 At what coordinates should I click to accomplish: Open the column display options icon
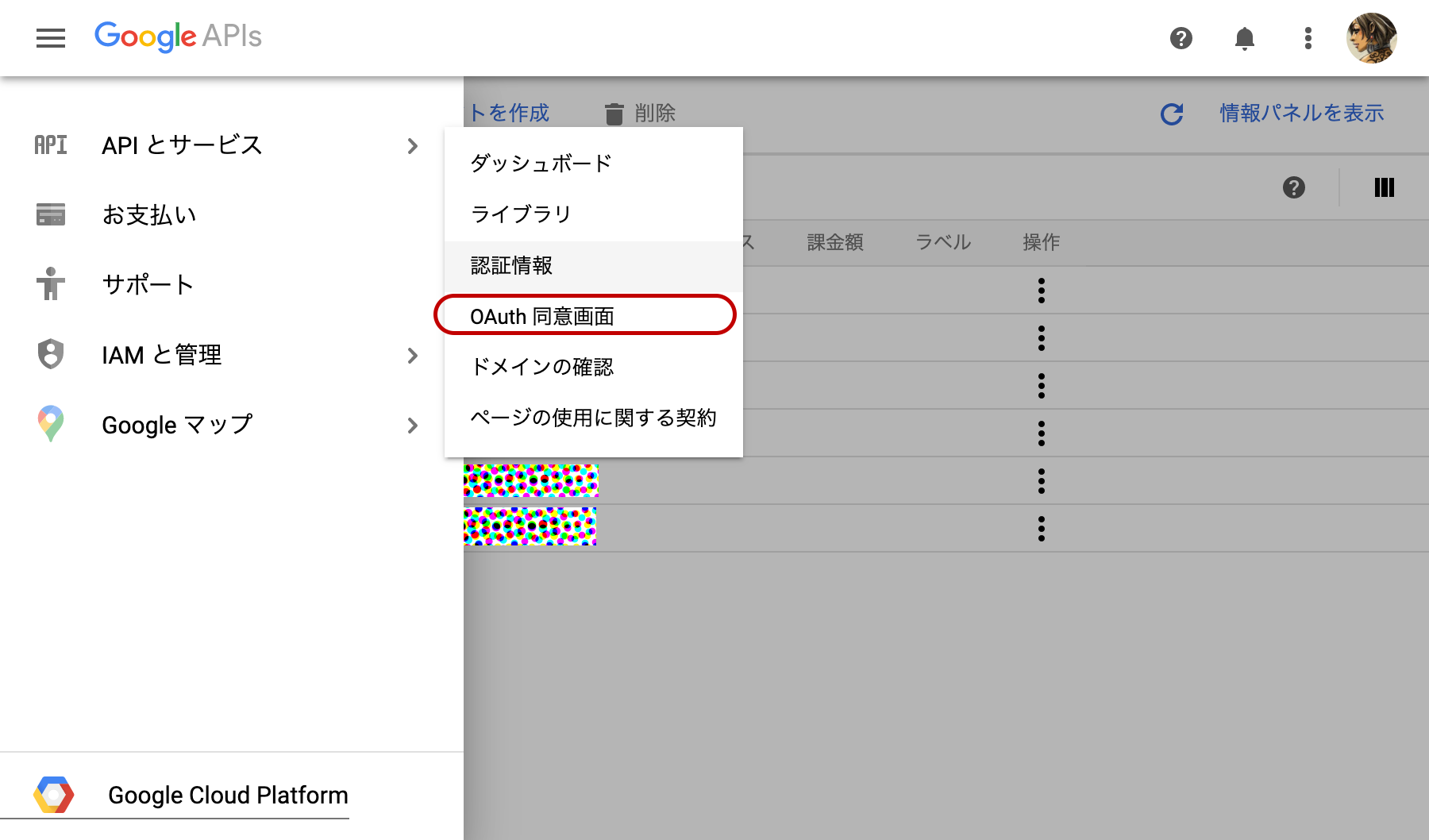click(x=1384, y=188)
